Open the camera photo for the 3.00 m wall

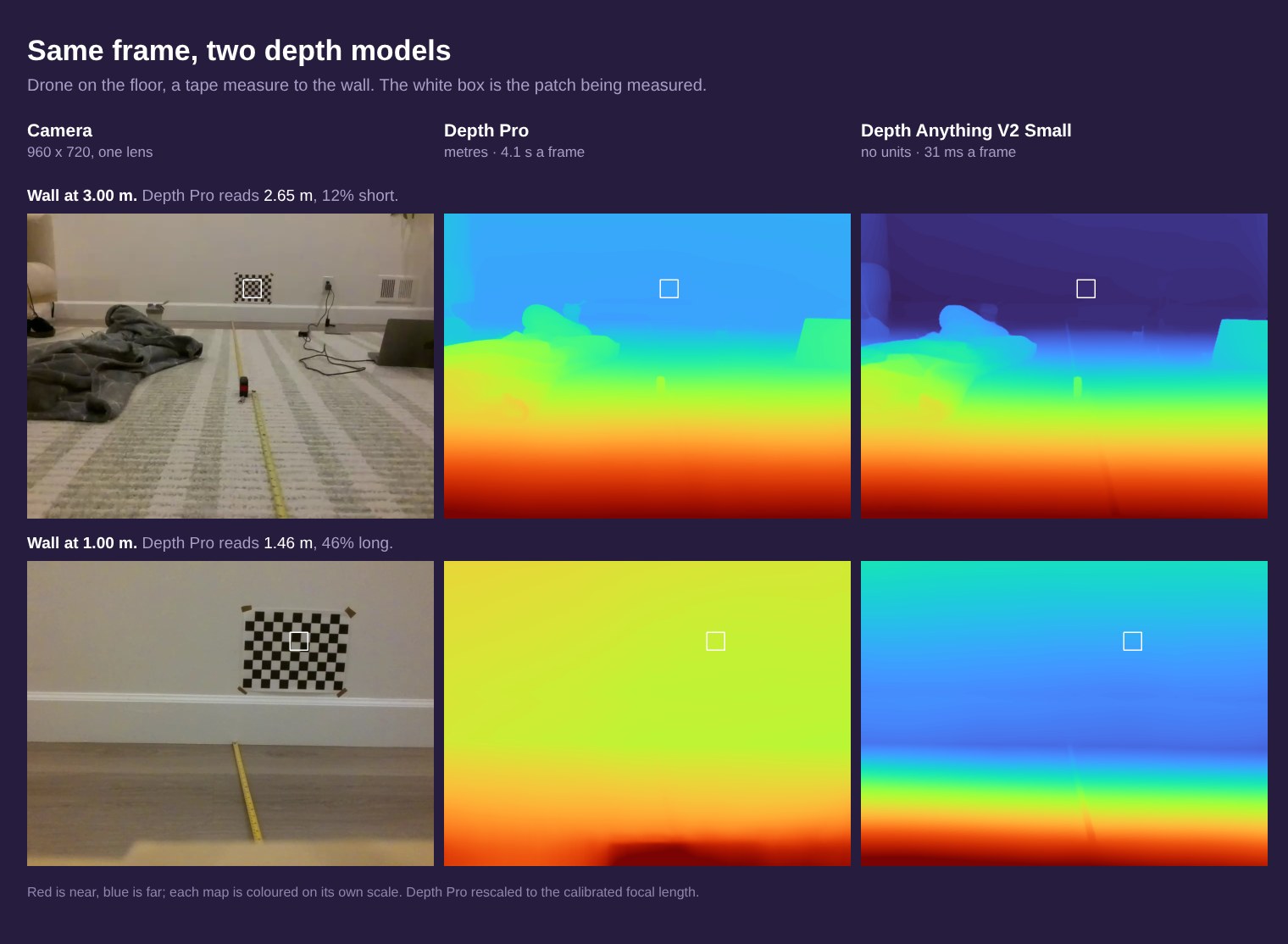coord(230,366)
